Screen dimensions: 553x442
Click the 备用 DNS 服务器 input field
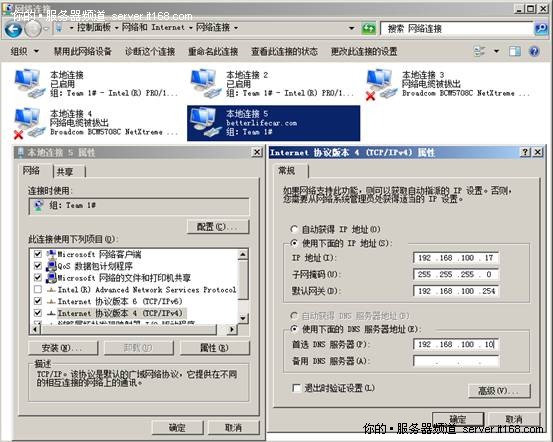point(456,361)
